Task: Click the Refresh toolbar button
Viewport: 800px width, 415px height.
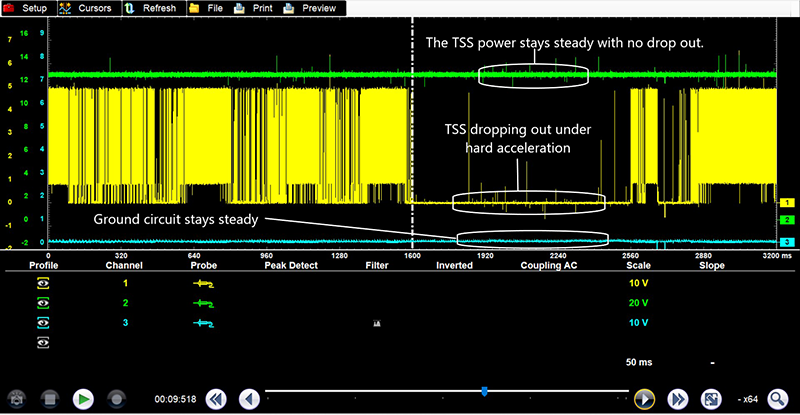Action: click(152, 8)
